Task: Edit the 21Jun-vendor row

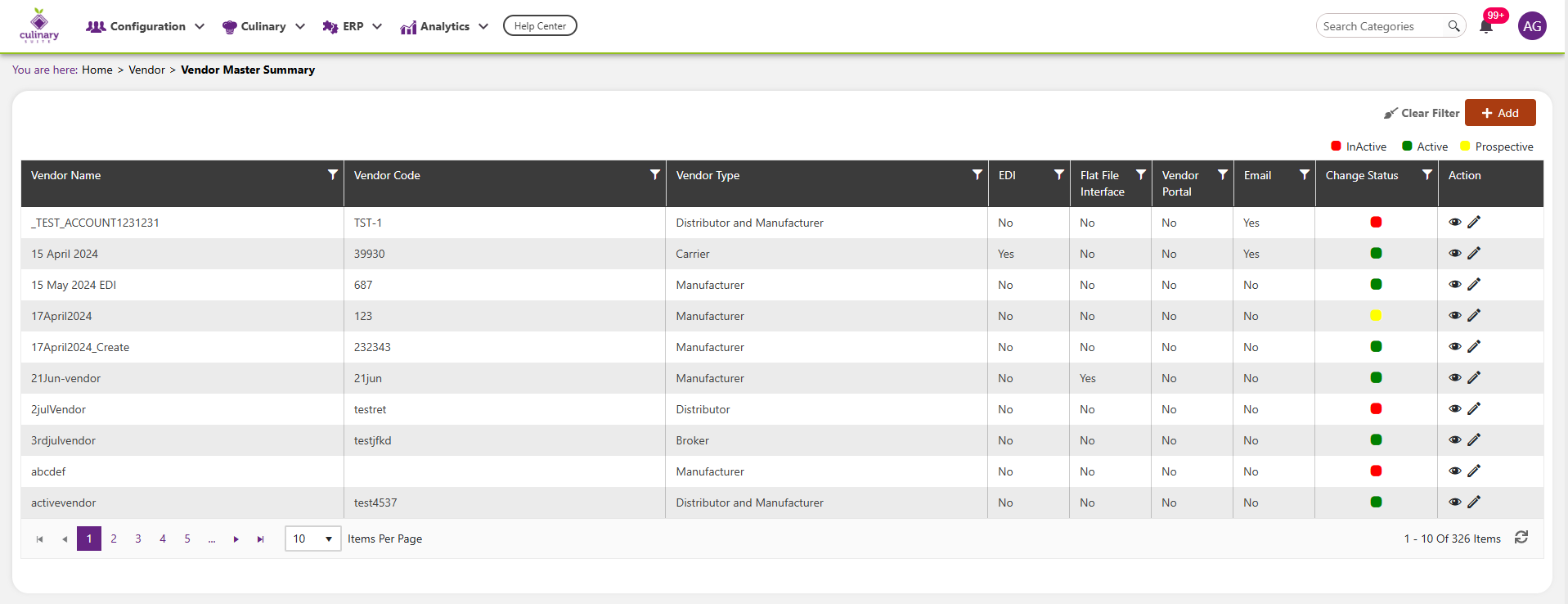Action: (x=1474, y=377)
